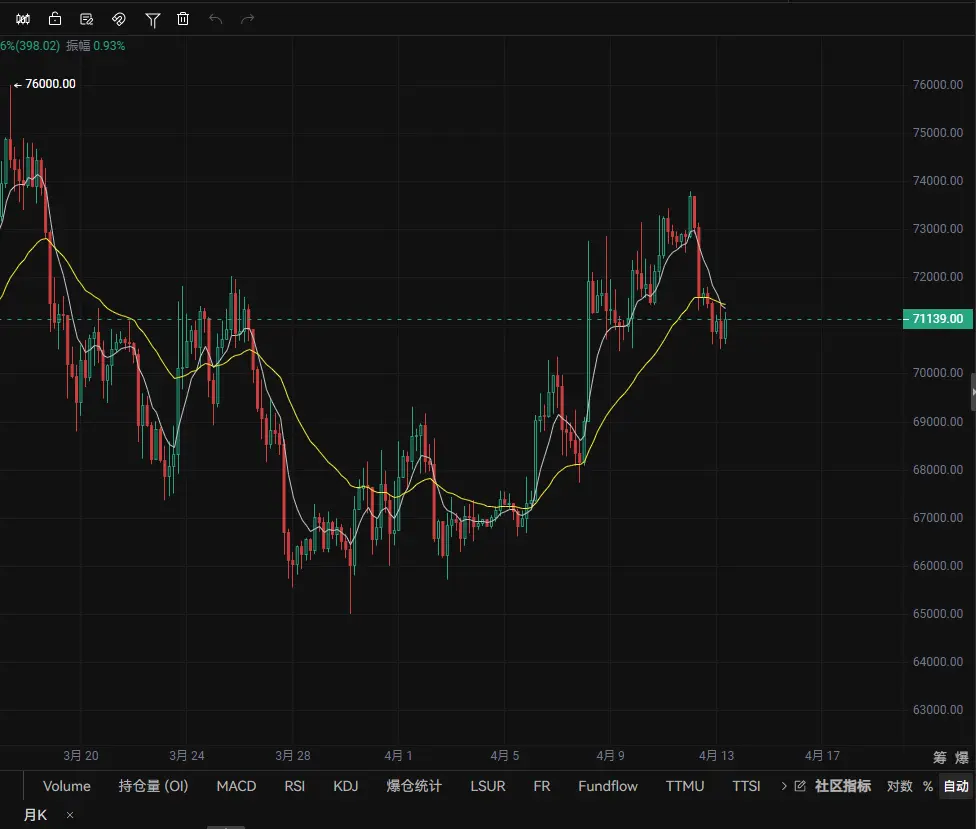This screenshot has width=976, height=829.
Task: Open the 筹 chip distribution button
Action: (x=939, y=757)
